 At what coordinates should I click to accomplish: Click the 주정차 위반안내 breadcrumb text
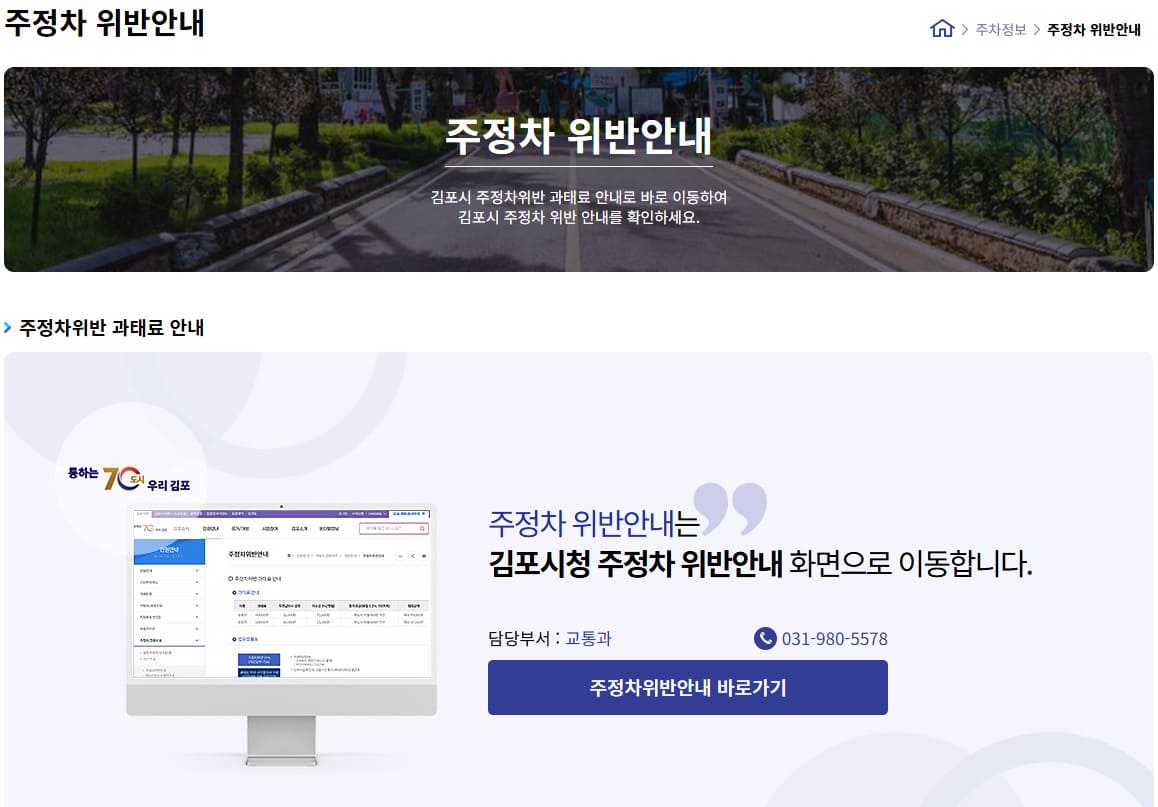[x=1092, y=30]
